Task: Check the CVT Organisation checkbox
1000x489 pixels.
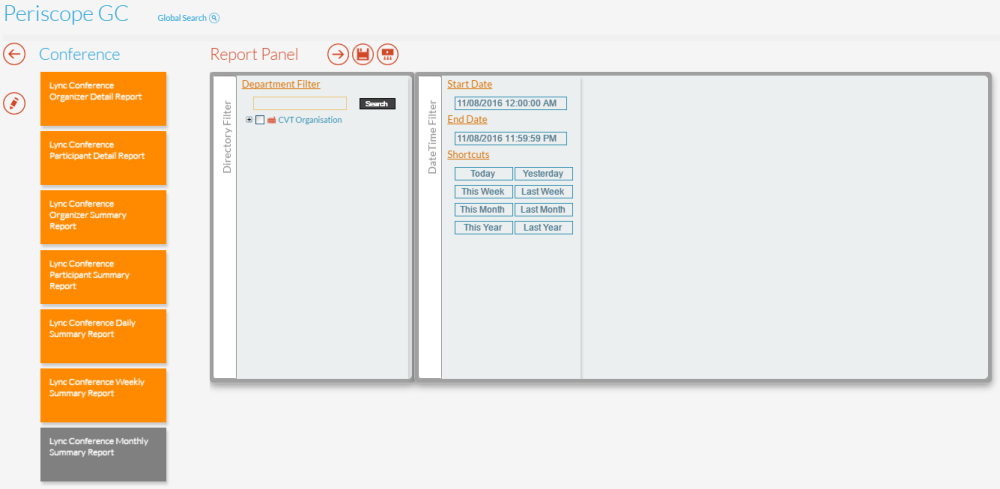Action: click(260, 120)
